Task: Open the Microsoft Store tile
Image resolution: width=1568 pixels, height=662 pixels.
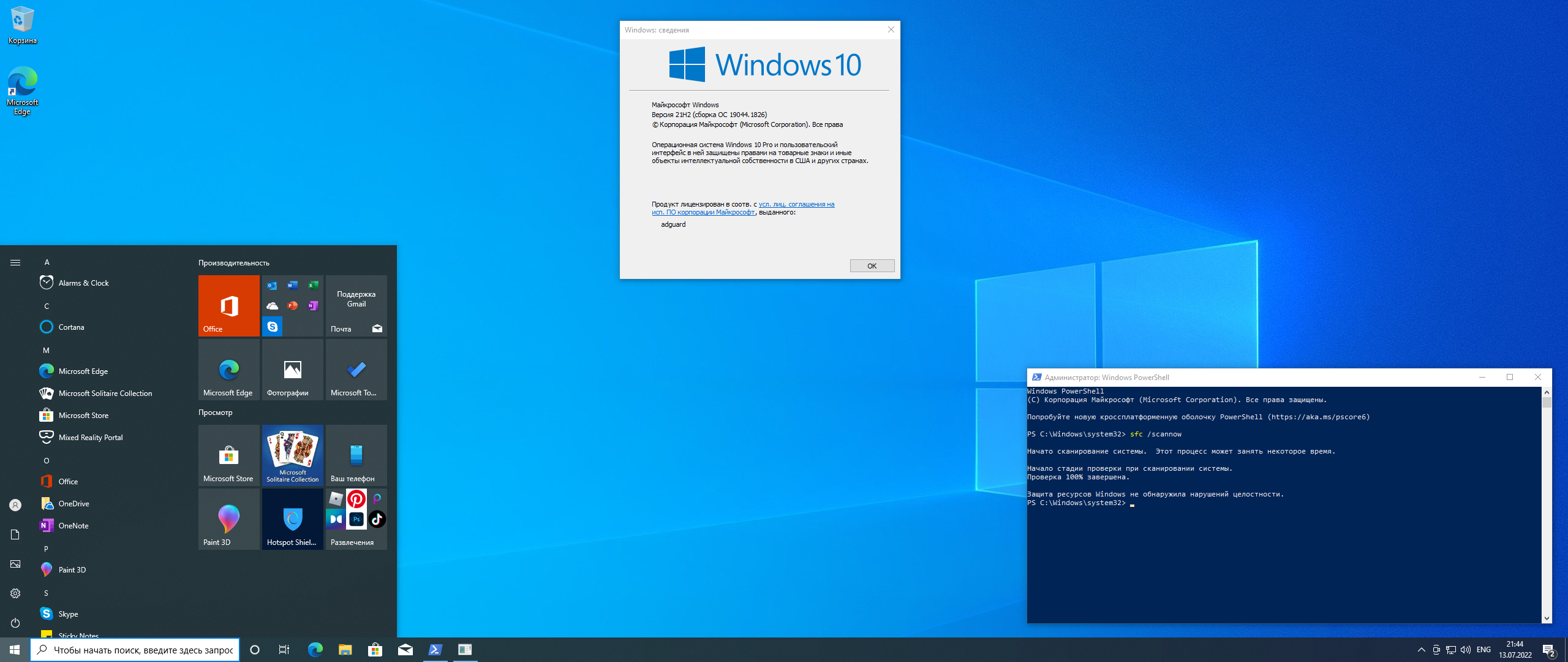Action: [x=229, y=455]
